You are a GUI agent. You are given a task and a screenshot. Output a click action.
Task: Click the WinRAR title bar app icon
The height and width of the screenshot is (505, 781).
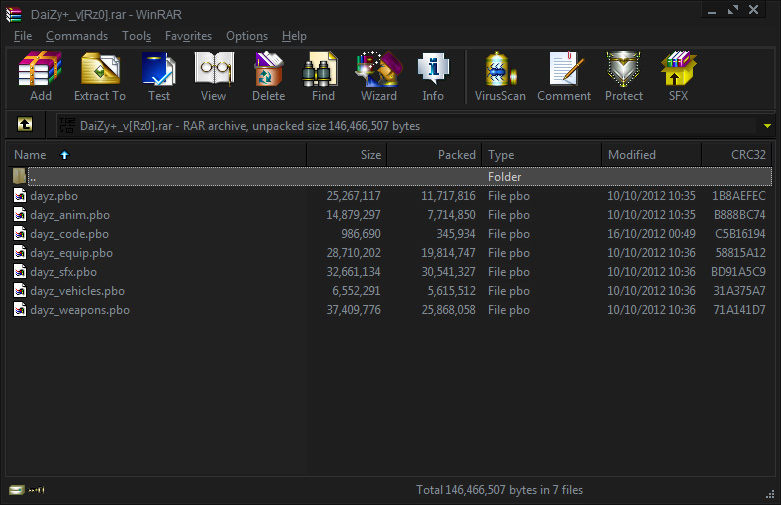click(14, 14)
